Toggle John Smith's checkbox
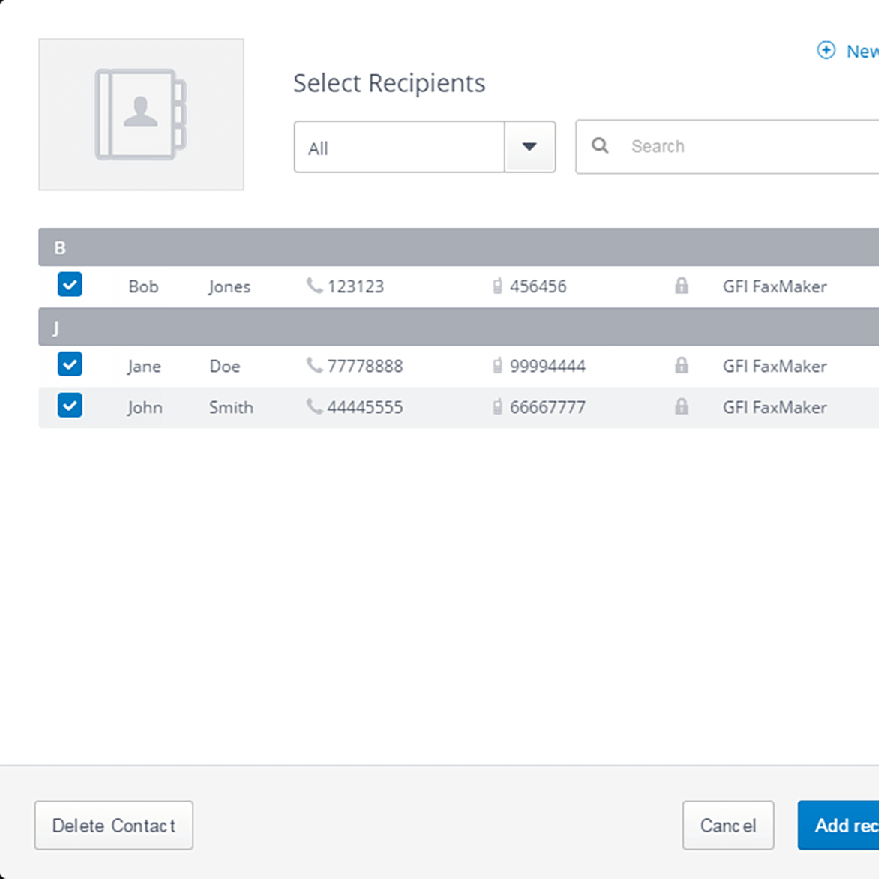 (x=70, y=406)
